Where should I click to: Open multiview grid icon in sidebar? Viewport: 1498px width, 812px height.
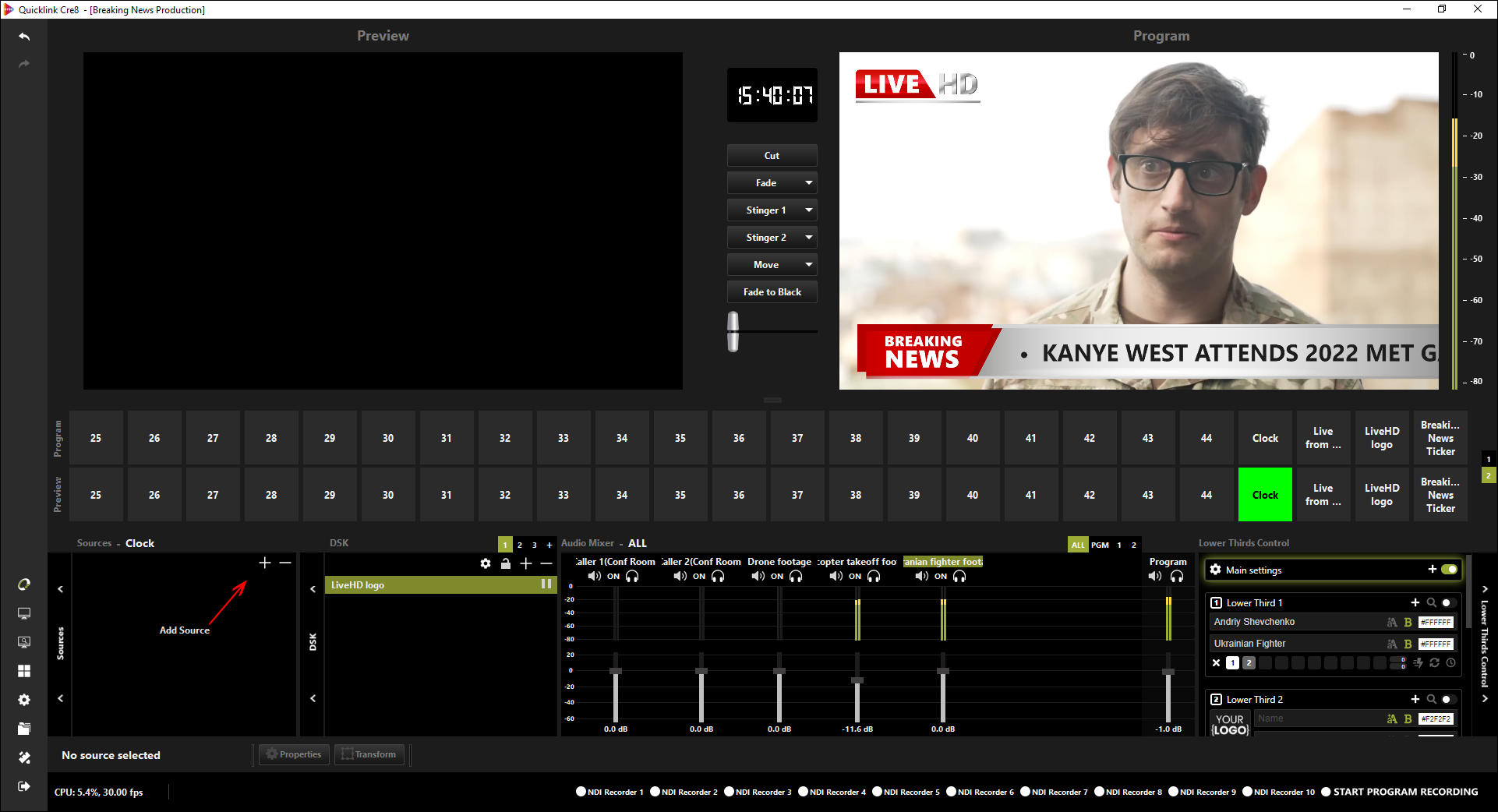(24, 671)
